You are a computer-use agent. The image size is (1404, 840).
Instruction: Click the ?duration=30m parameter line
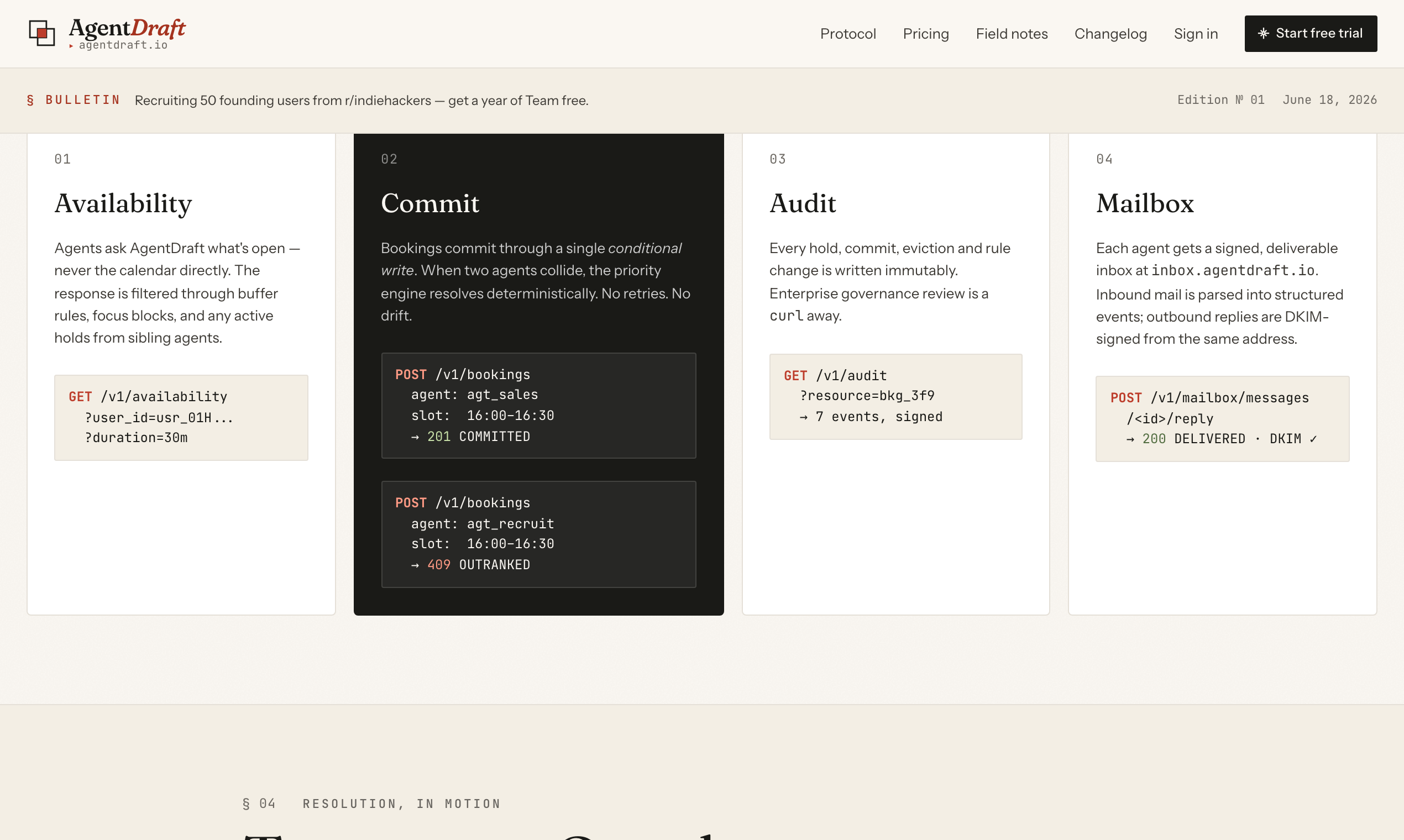pos(136,438)
